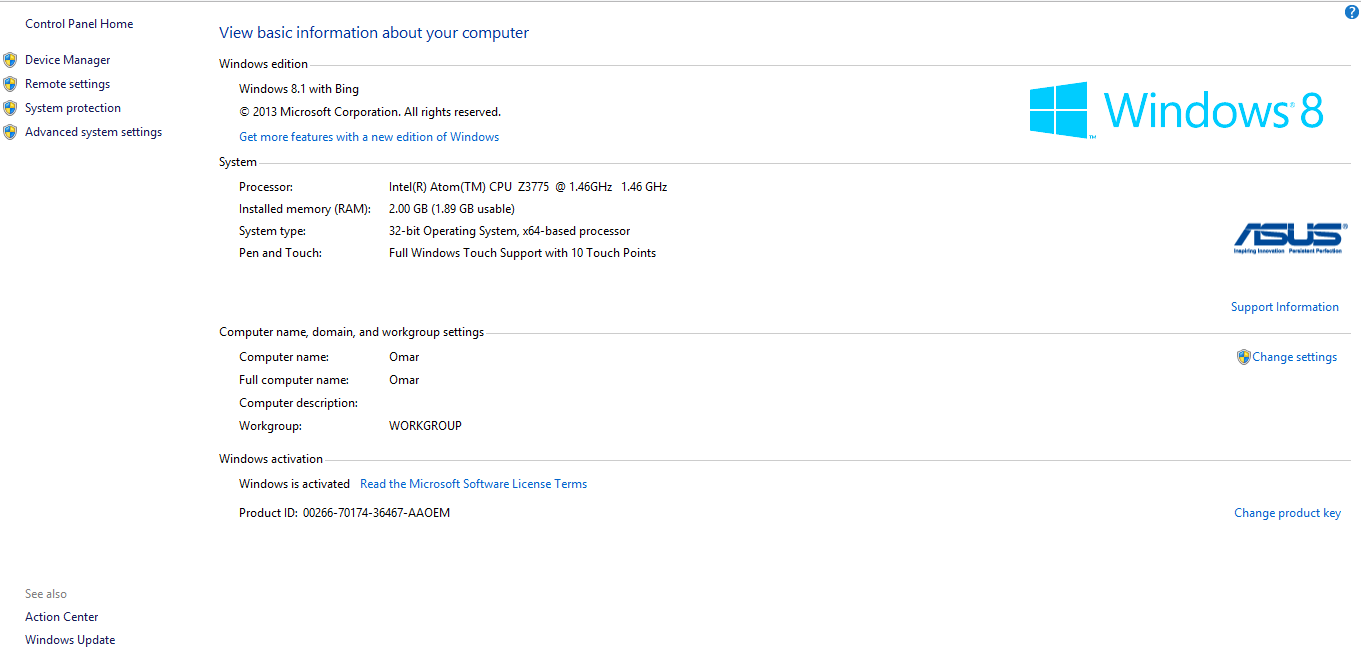Screen dimensions: 1361x660
Task: Open Action Center under See also
Action: coord(62,617)
